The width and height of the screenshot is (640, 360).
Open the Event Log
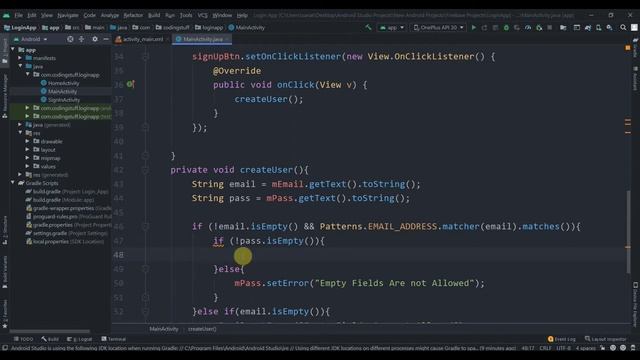click(x=562, y=339)
